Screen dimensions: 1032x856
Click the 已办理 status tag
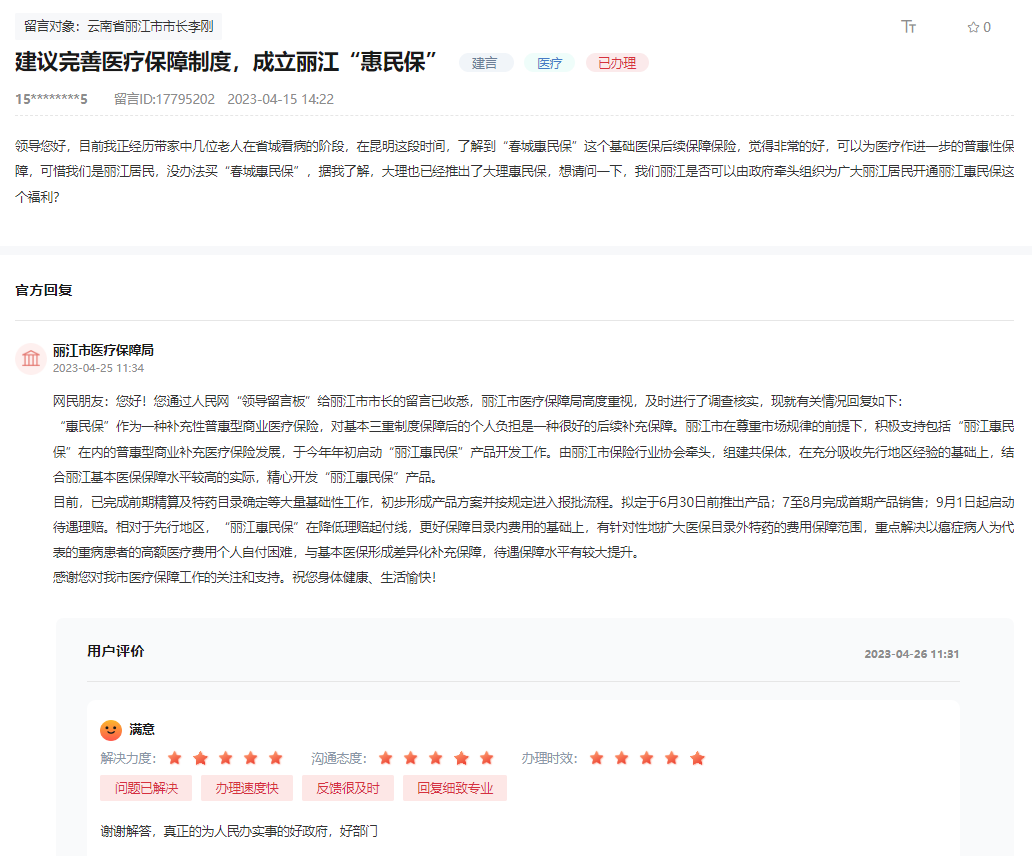(x=617, y=63)
